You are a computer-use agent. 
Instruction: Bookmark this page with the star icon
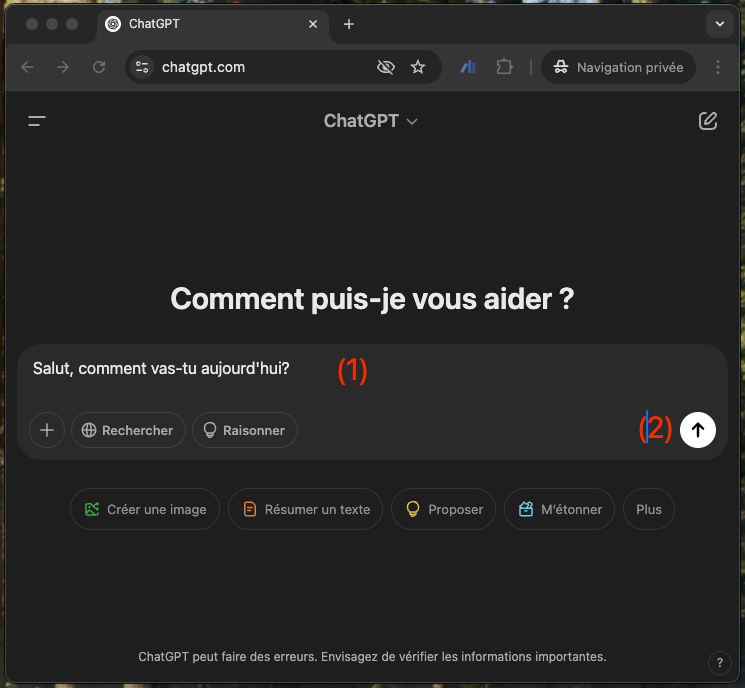tap(418, 67)
